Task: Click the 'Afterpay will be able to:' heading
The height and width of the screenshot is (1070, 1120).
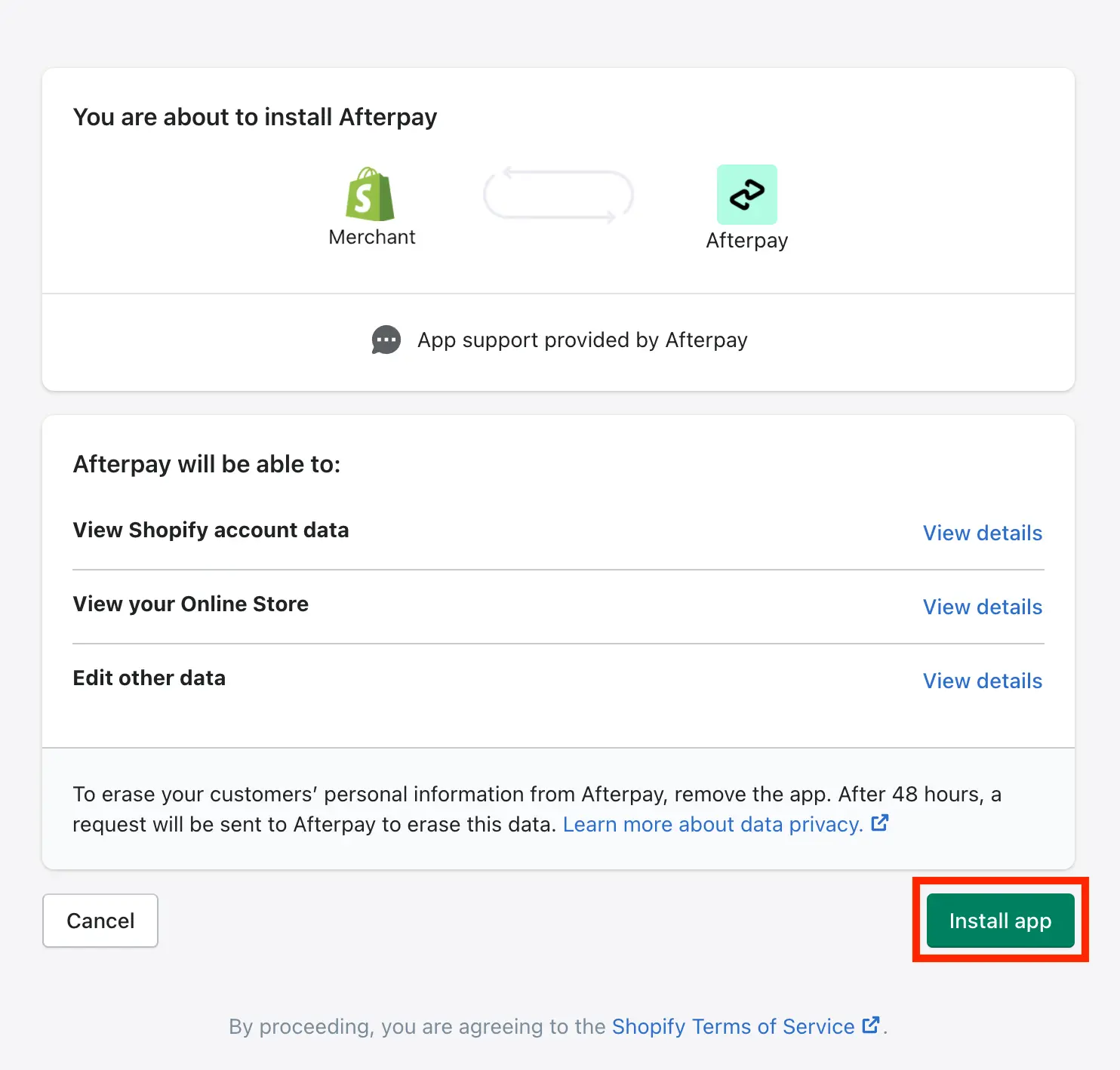Action: tap(207, 465)
